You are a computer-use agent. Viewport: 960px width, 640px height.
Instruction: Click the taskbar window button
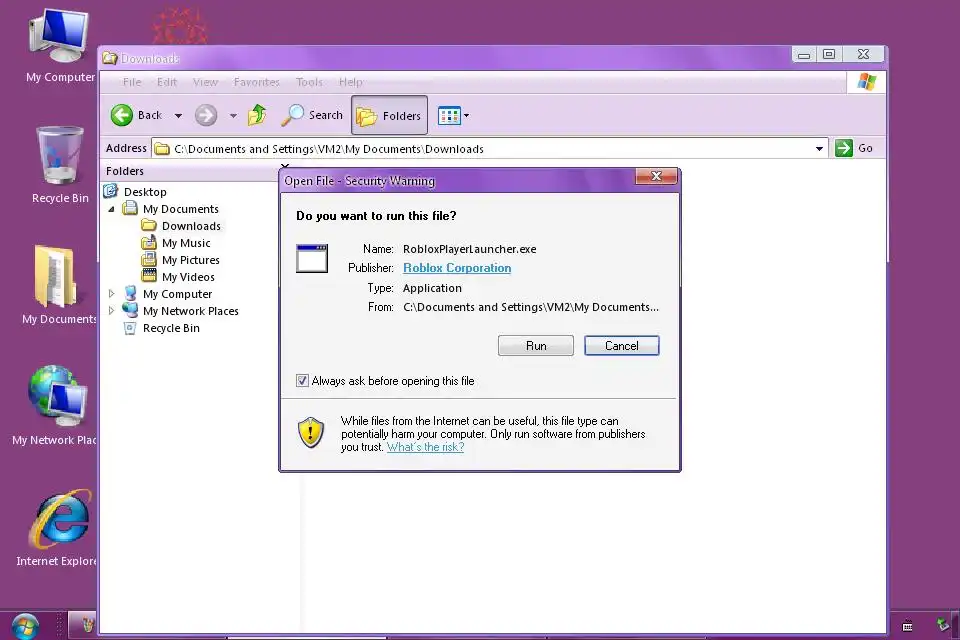point(82,625)
